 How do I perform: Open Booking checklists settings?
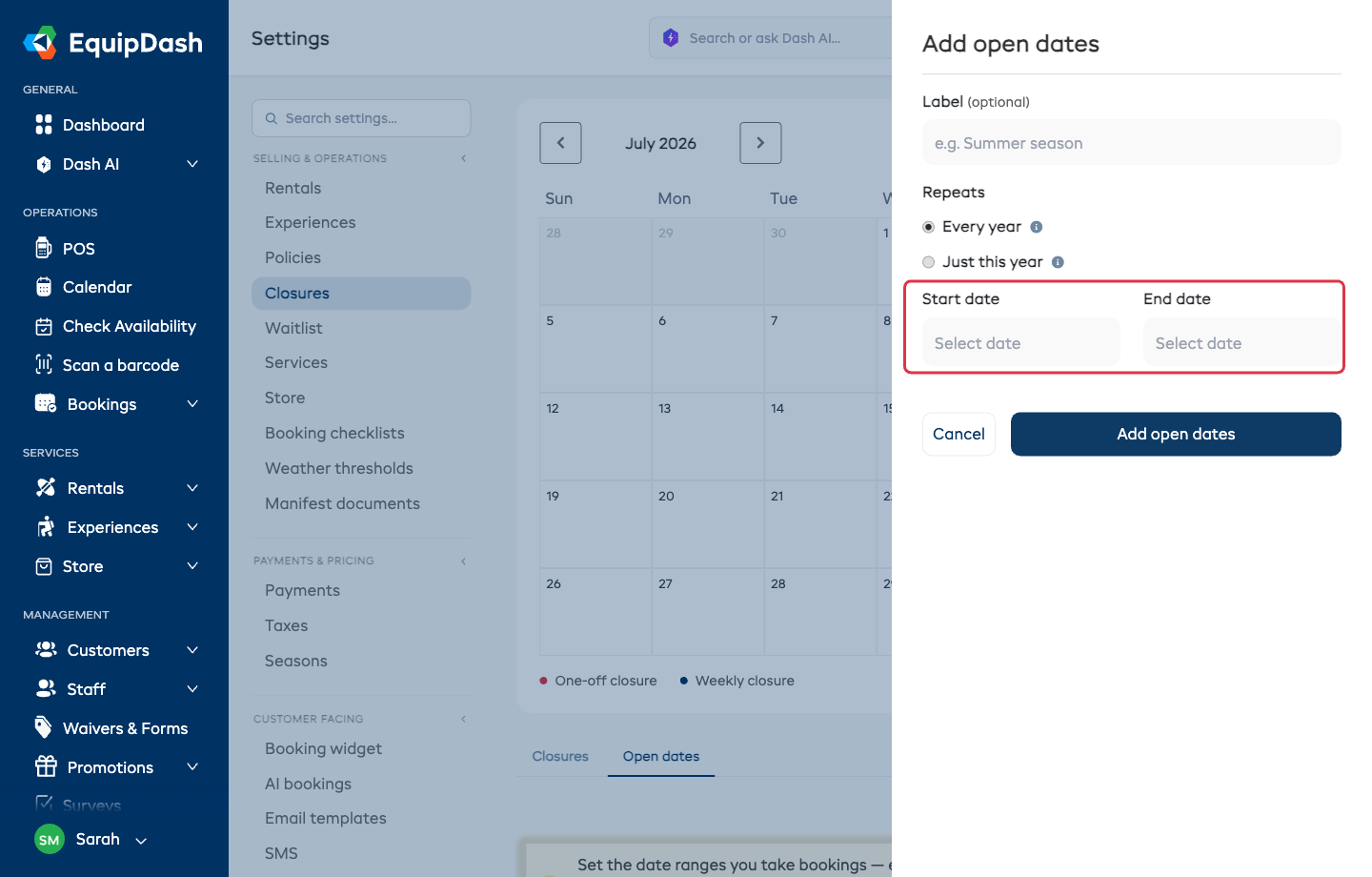(334, 433)
